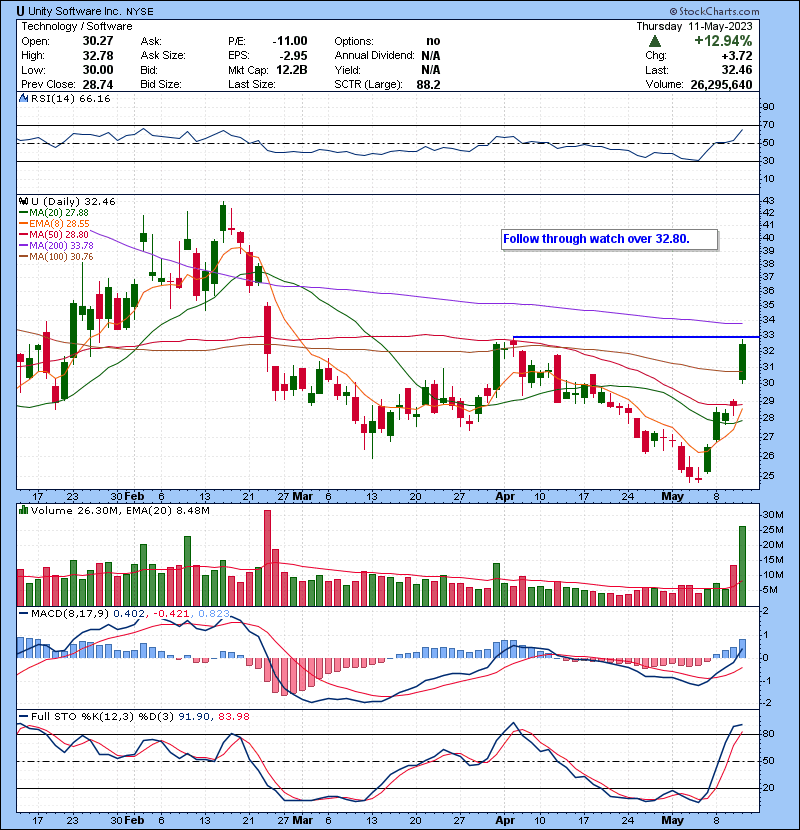Click the 'U (Daily) 32.46' price panel label
The image size is (800, 830).
[x=73, y=201]
